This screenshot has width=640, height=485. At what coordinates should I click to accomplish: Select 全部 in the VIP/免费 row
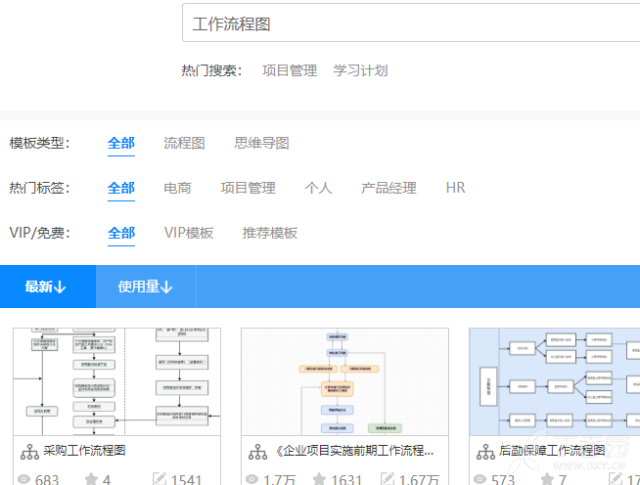click(121, 233)
